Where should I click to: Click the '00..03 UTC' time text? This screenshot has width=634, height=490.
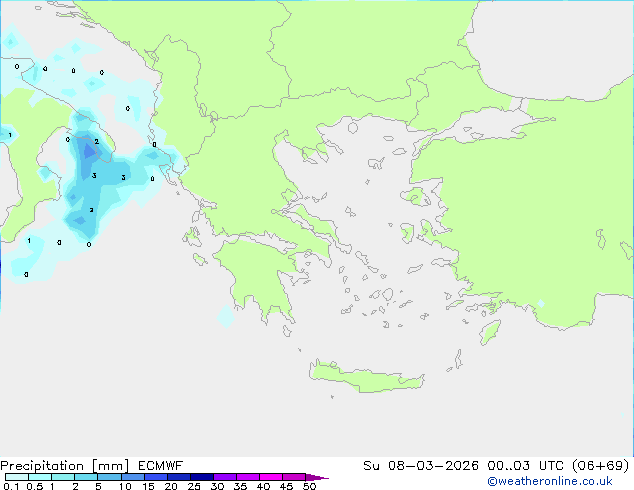pos(525,466)
